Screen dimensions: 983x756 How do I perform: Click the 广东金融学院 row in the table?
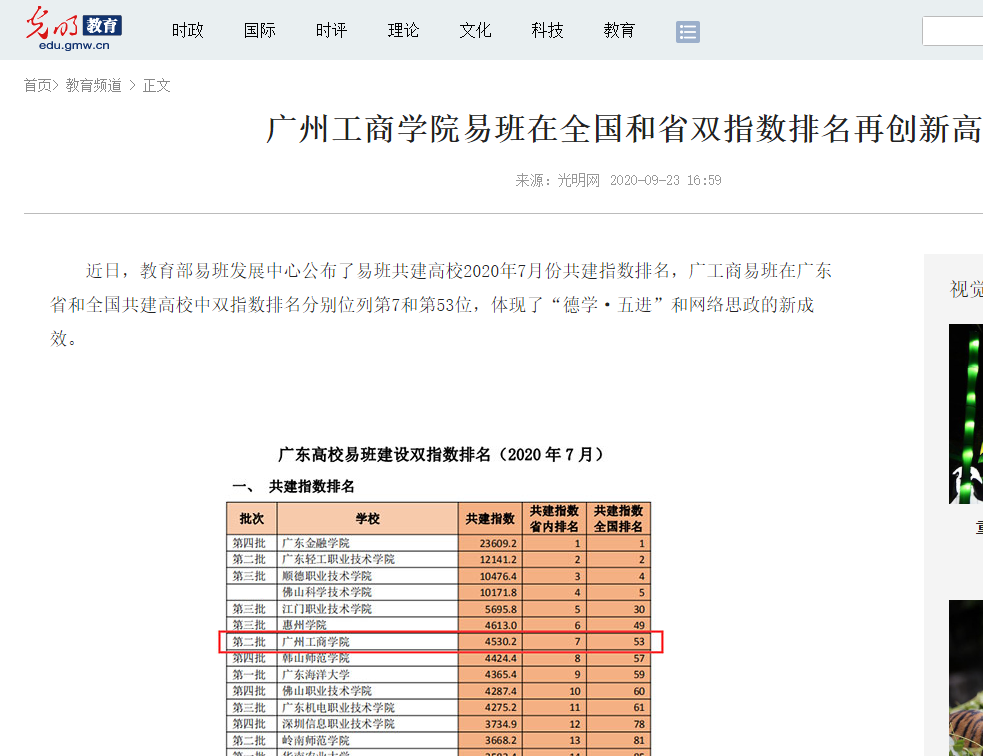440,543
